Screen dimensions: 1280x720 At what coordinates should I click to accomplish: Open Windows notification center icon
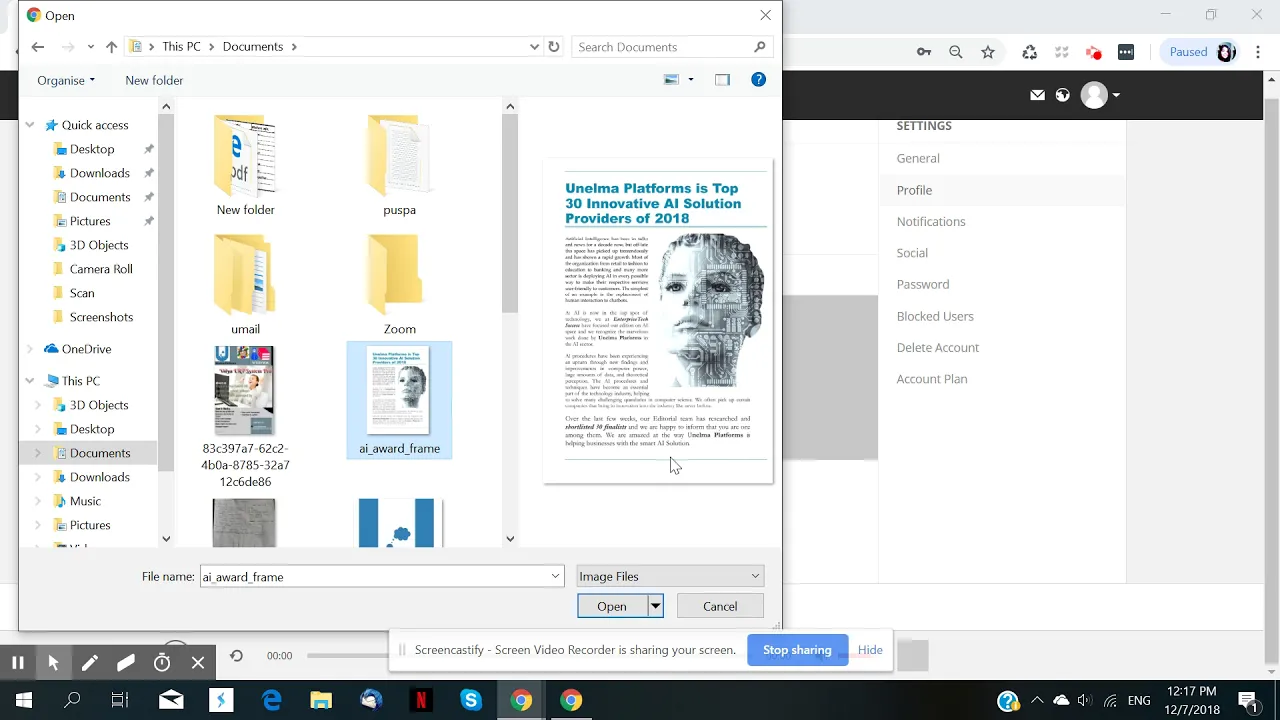tap(1247, 700)
